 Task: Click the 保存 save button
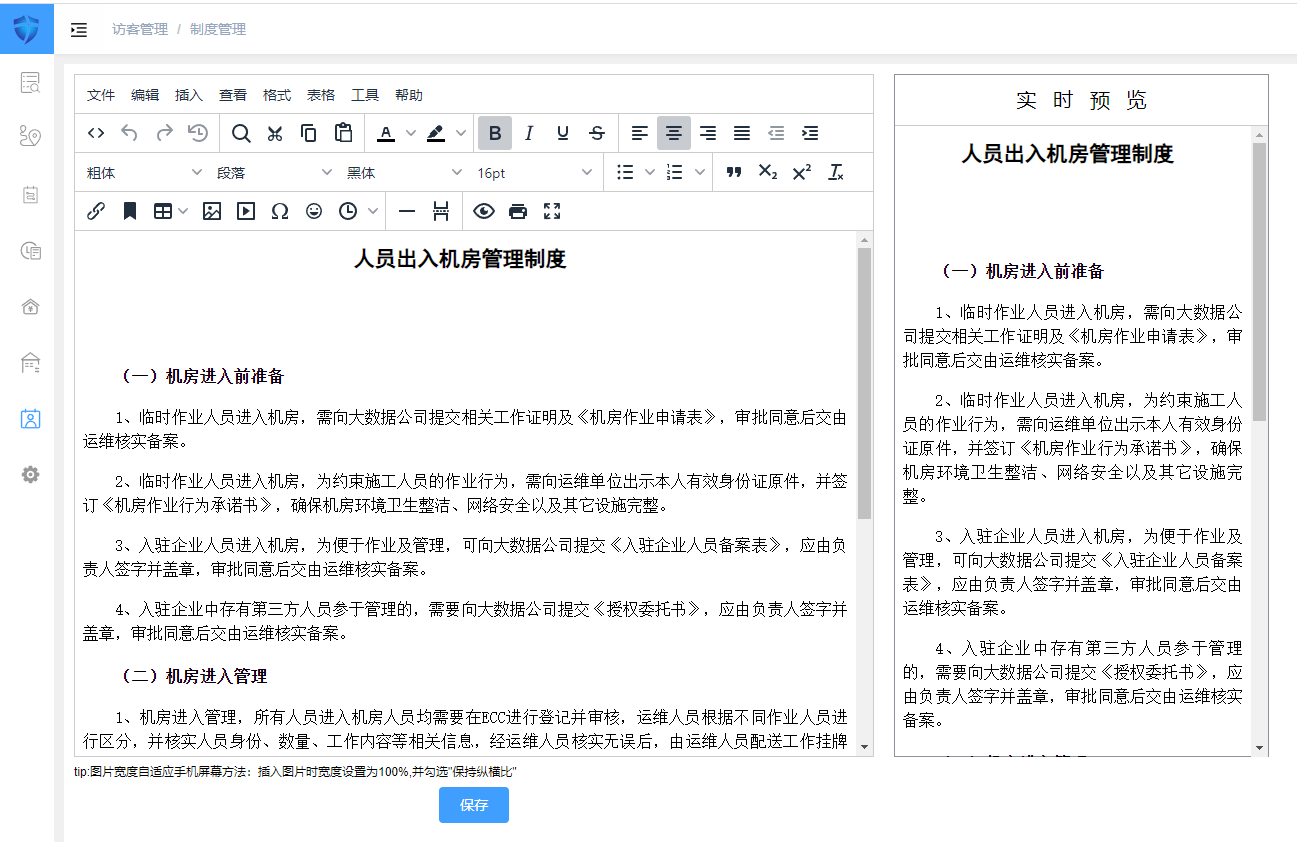[474, 805]
